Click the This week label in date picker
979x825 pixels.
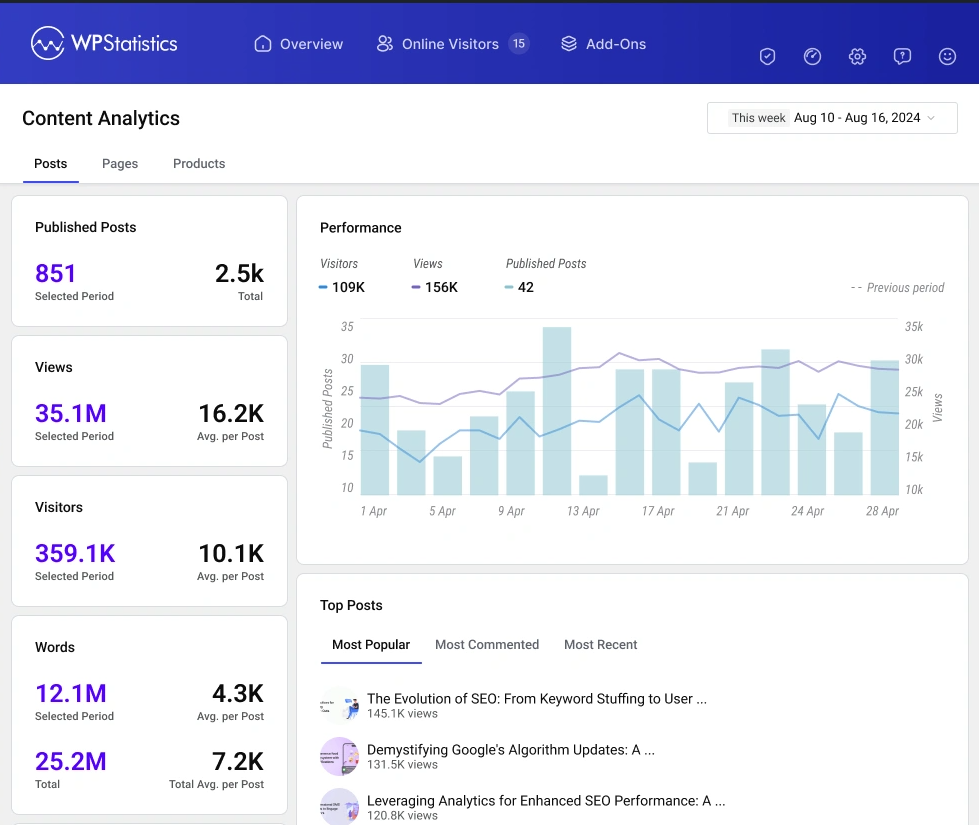(759, 118)
